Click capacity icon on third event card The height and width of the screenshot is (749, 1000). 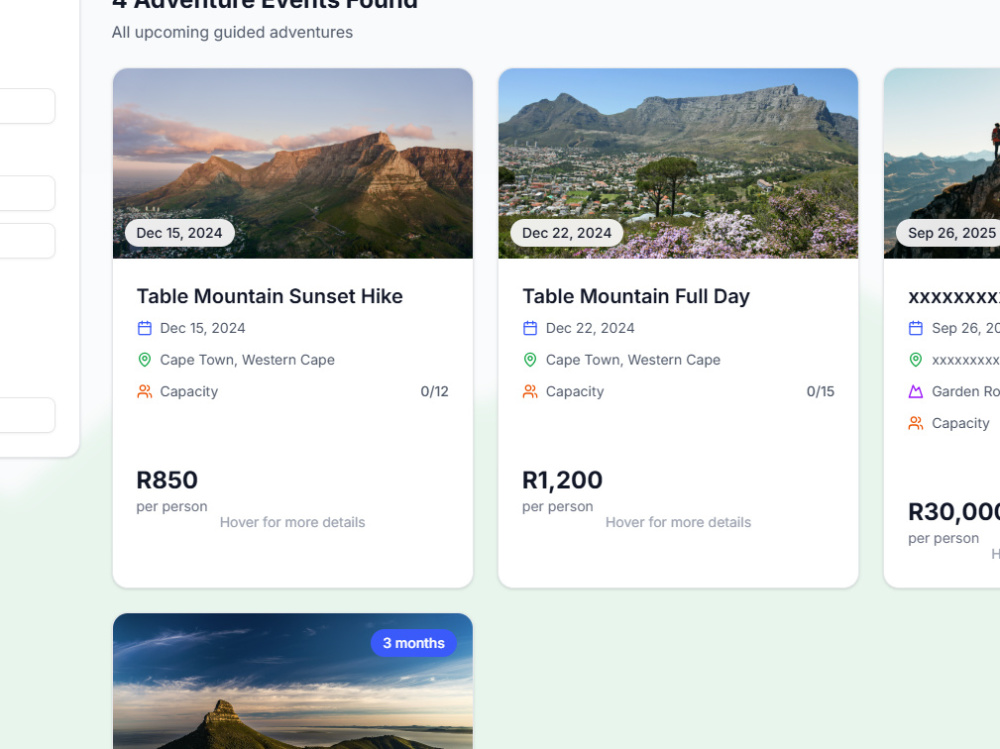tap(916, 423)
